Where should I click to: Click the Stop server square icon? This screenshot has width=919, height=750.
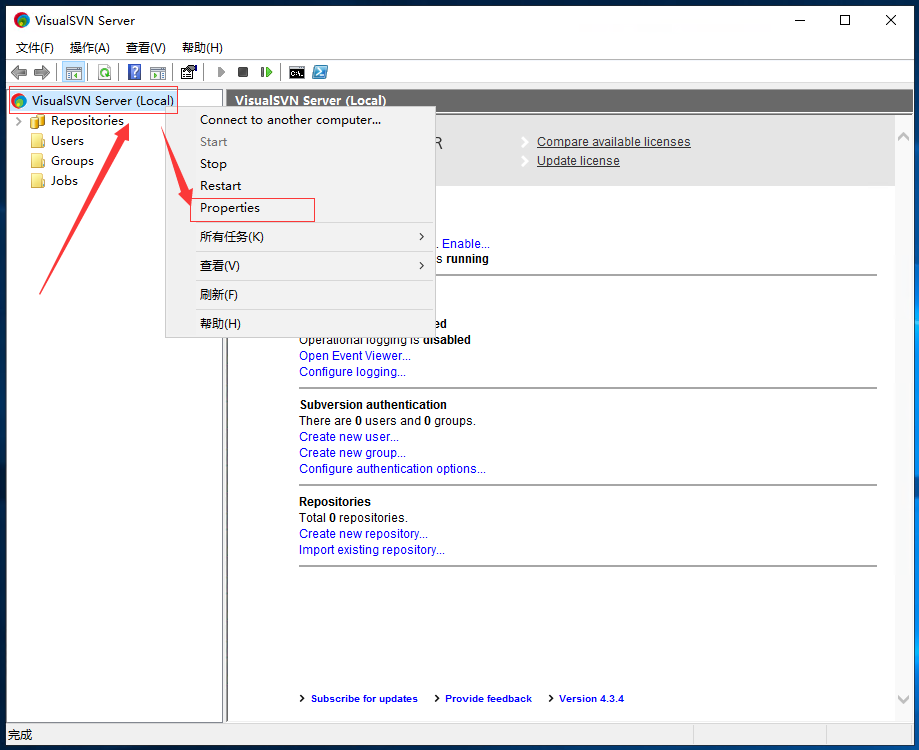click(x=243, y=72)
